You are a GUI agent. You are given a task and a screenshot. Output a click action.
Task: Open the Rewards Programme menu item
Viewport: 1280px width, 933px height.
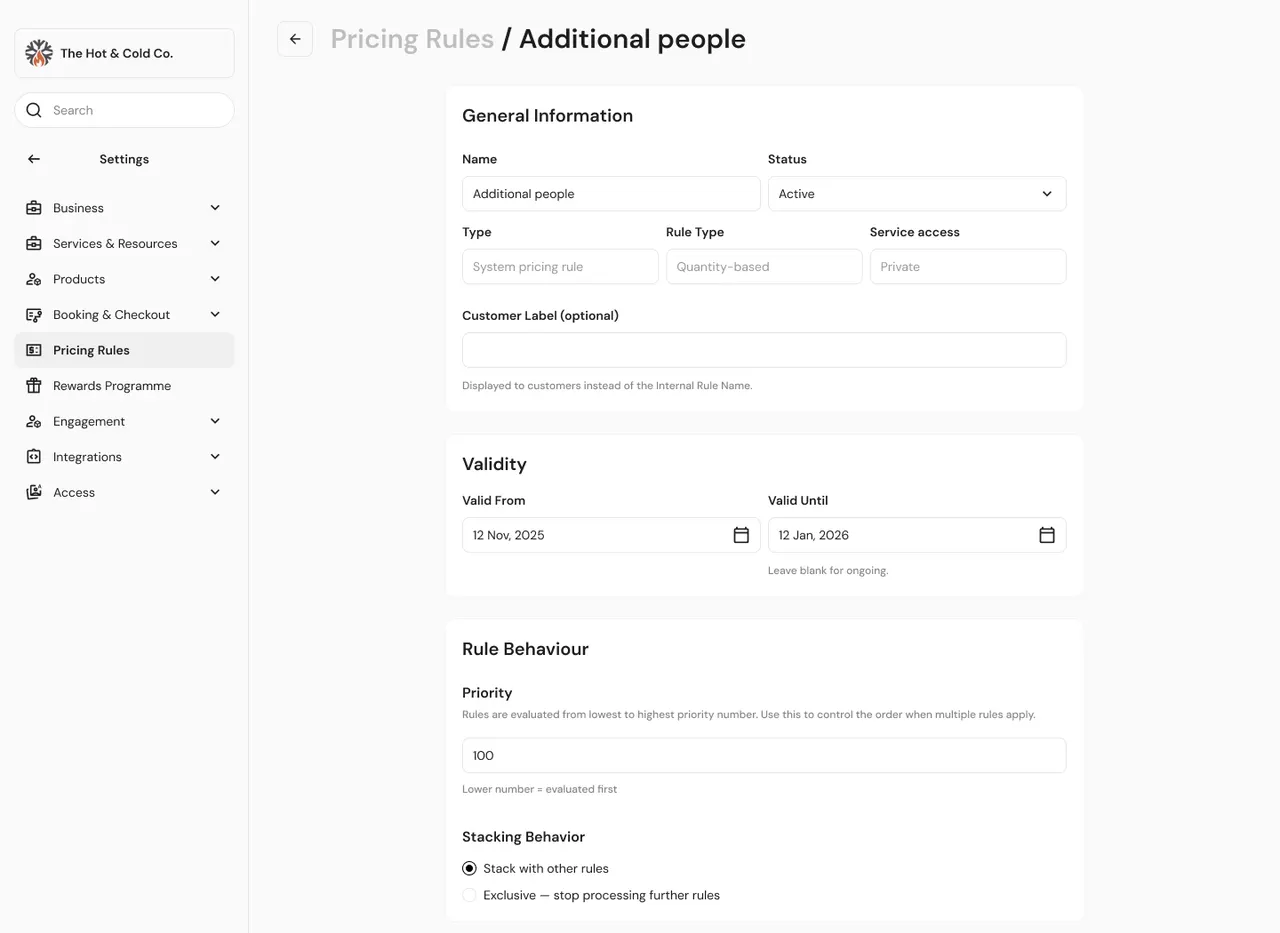pyautogui.click(x=124, y=386)
